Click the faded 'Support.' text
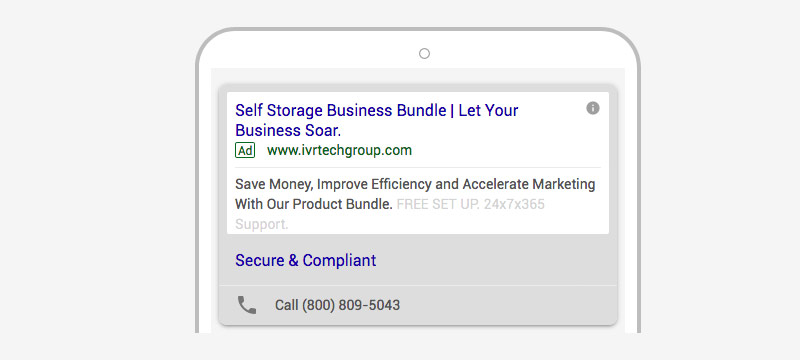Screen dimensions: 800x360 [262, 224]
